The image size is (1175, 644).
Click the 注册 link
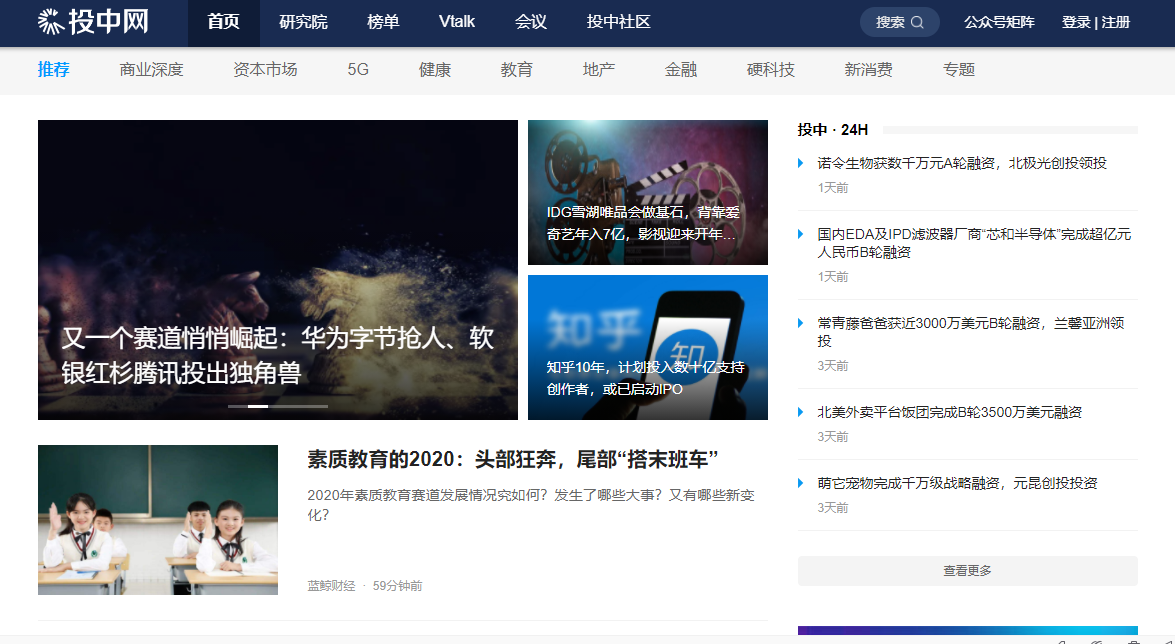click(x=1116, y=22)
